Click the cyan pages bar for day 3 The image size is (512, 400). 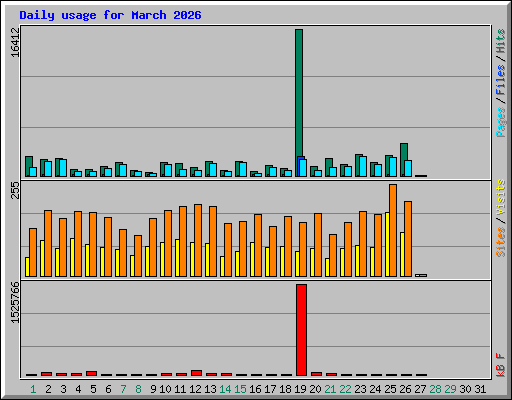[x=63, y=168]
